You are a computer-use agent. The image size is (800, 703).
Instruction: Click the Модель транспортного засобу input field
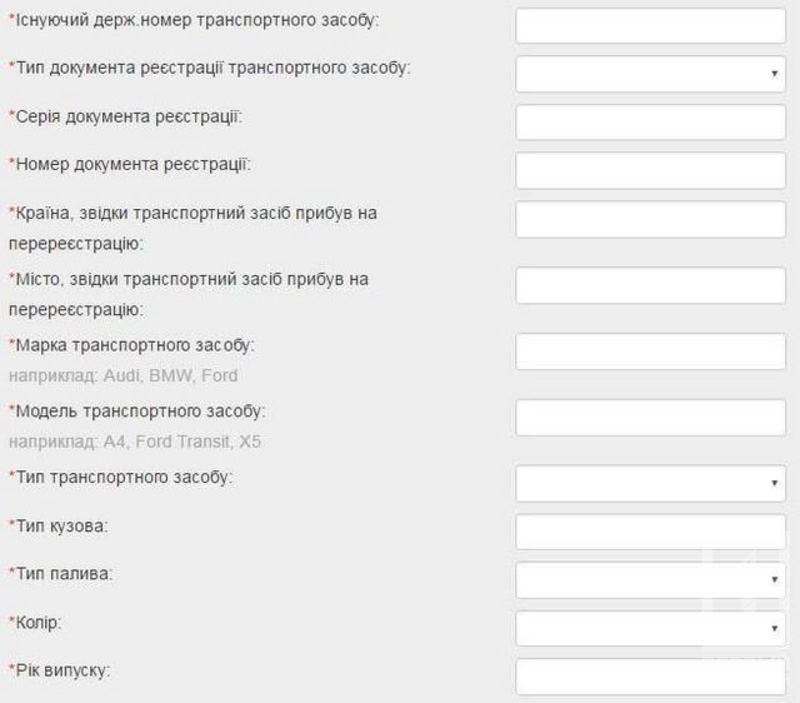coord(650,417)
